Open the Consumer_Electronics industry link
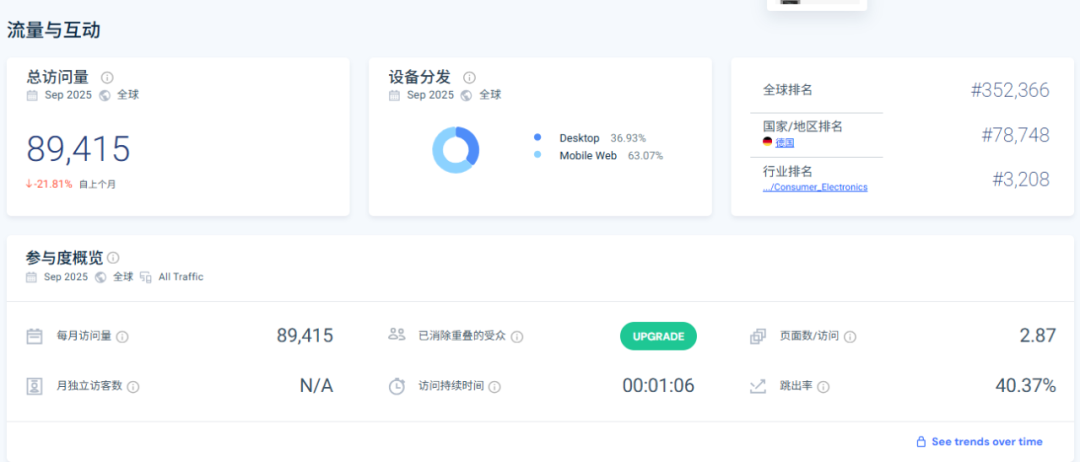Image resolution: width=1080 pixels, height=462 pixels. click(x=814, y=187)
